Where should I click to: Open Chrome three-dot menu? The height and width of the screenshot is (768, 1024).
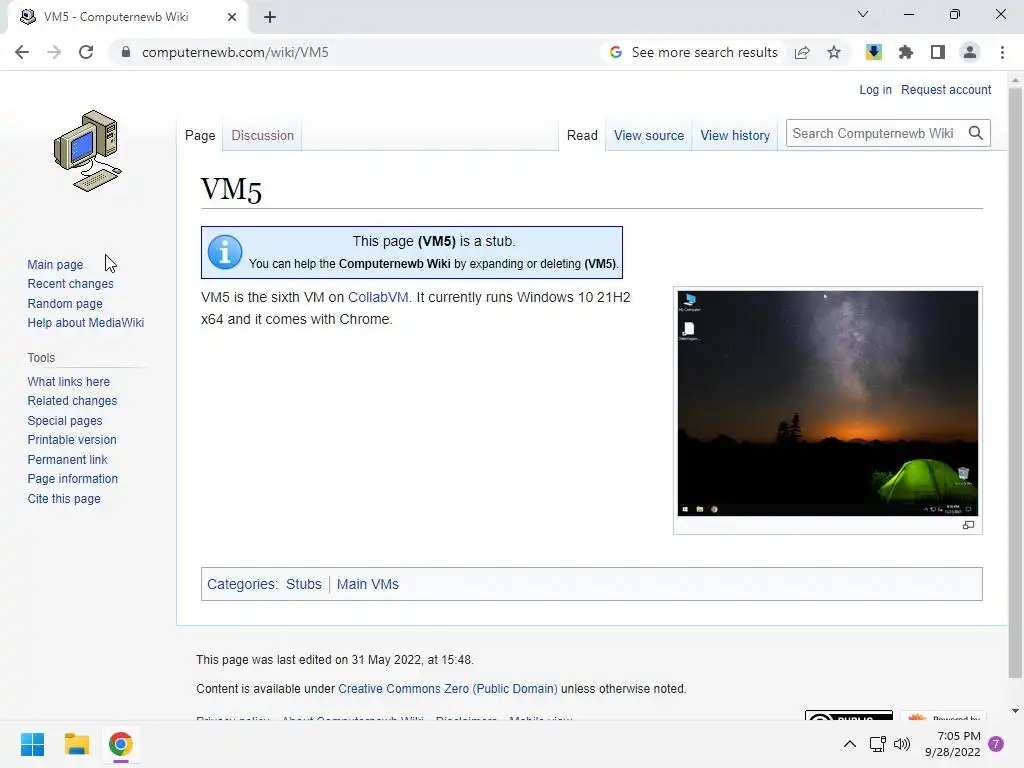point(1002,52)
